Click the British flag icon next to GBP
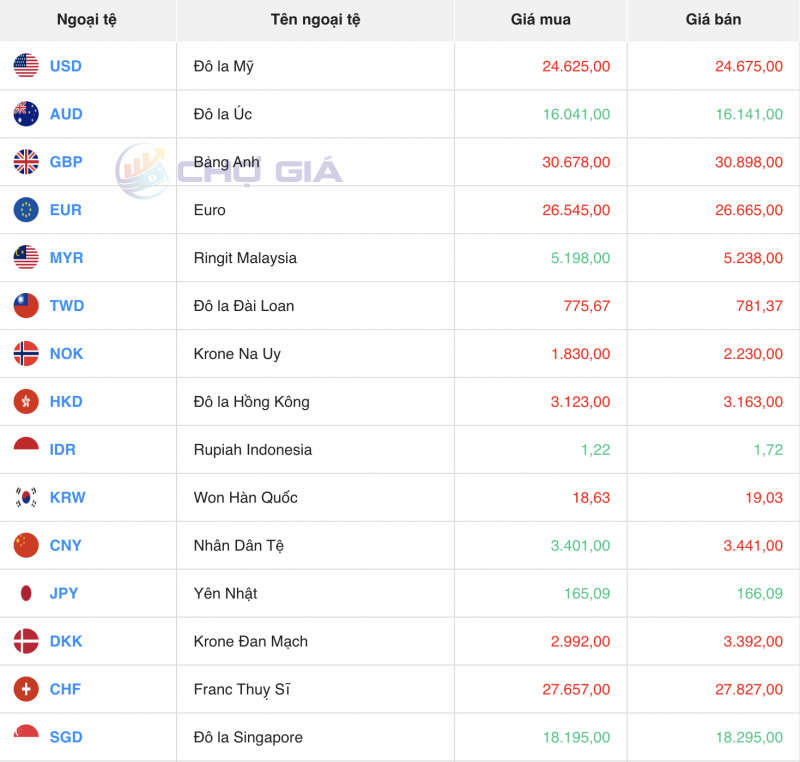The height and width of the screenshot is (762, 800). [26, 162]
